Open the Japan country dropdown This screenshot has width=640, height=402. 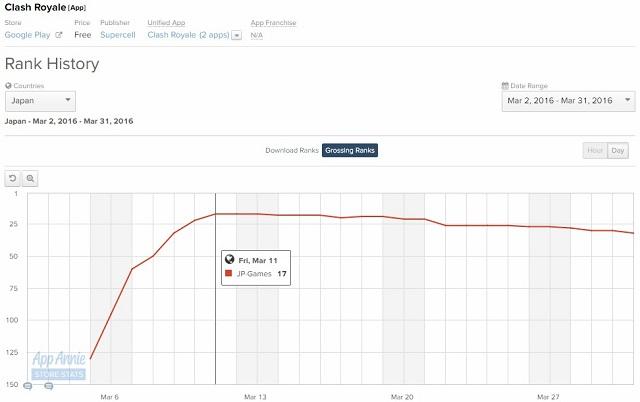click(40, 101)
